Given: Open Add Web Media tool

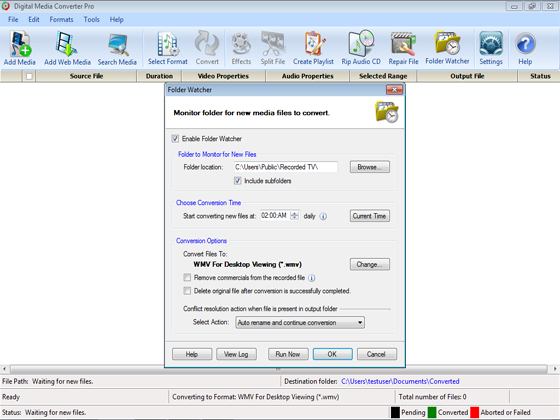Looking at the screenshot, I should (x=67, y=49).
